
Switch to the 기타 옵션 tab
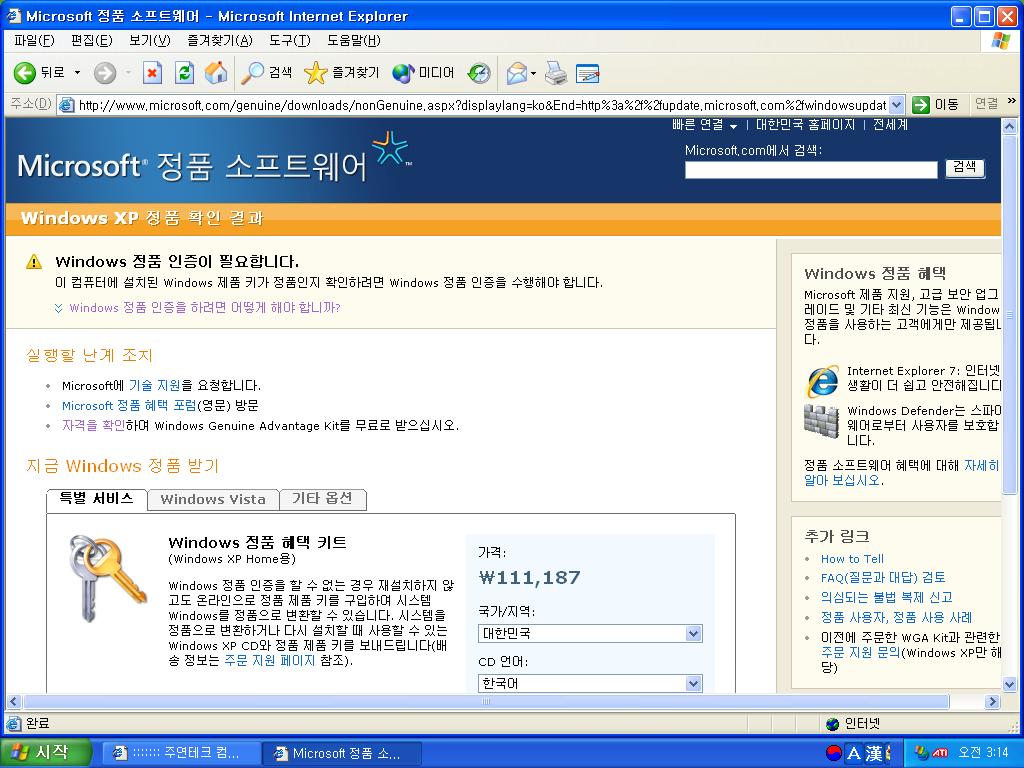click(323, 500)
